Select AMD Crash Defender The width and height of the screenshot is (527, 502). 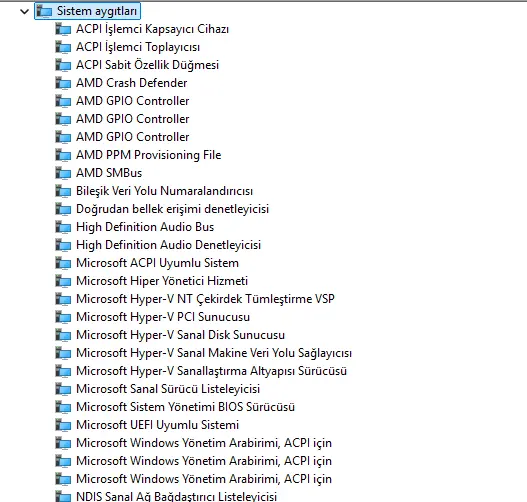click(x=131, y=83)
